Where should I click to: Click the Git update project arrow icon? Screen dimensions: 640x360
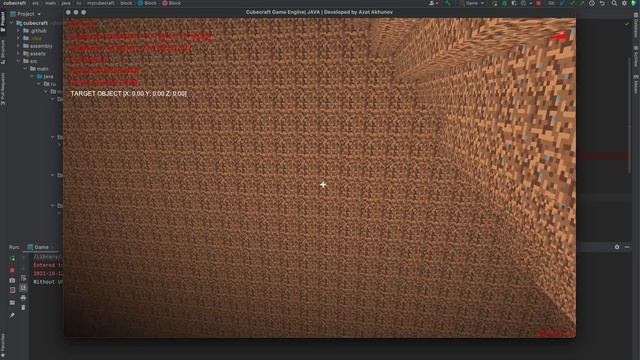pos(562,3)
